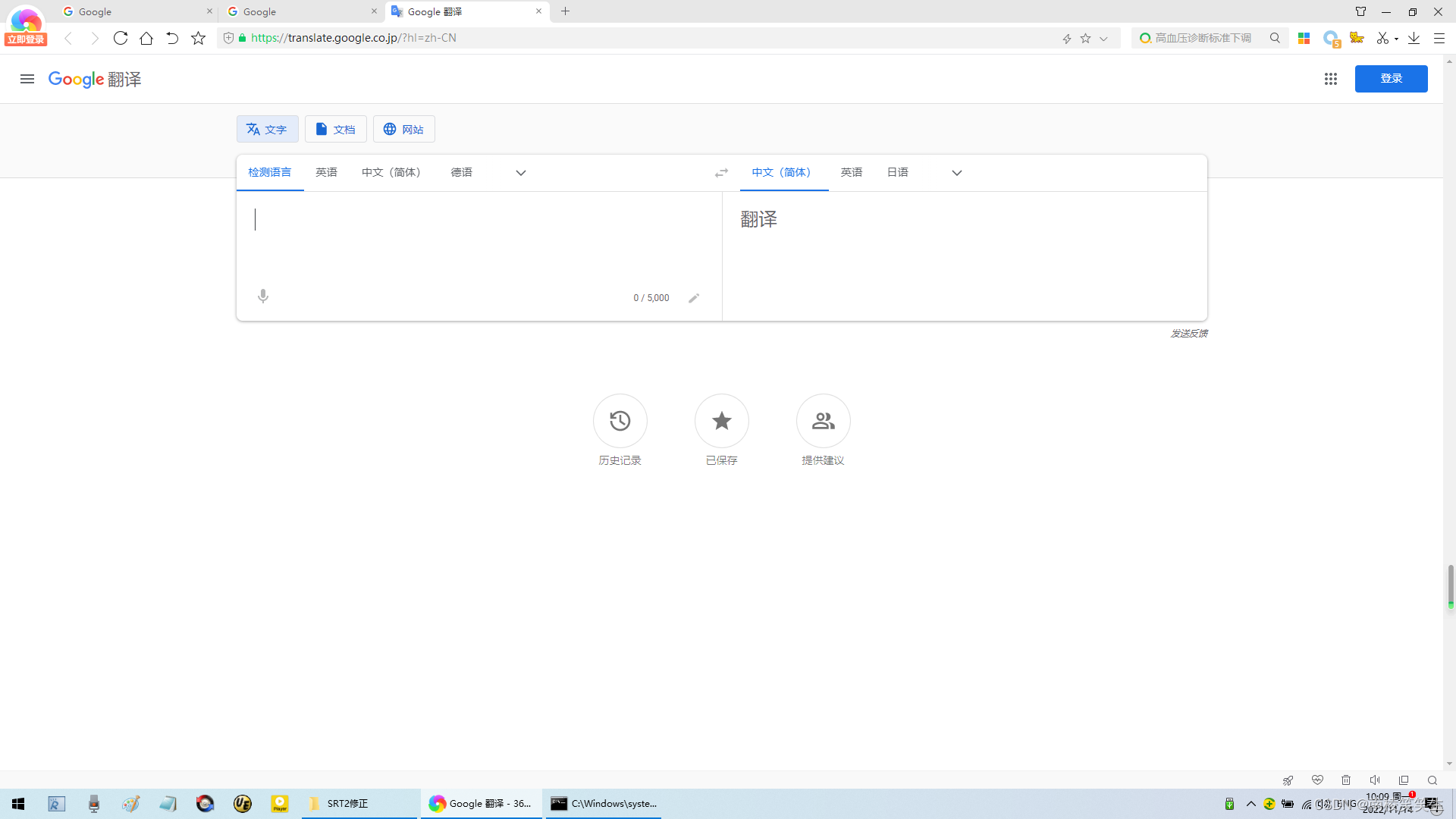Open the Google apps grid icon
The height and width of the screenshot is (819, 1456).
click(1330, 79)
